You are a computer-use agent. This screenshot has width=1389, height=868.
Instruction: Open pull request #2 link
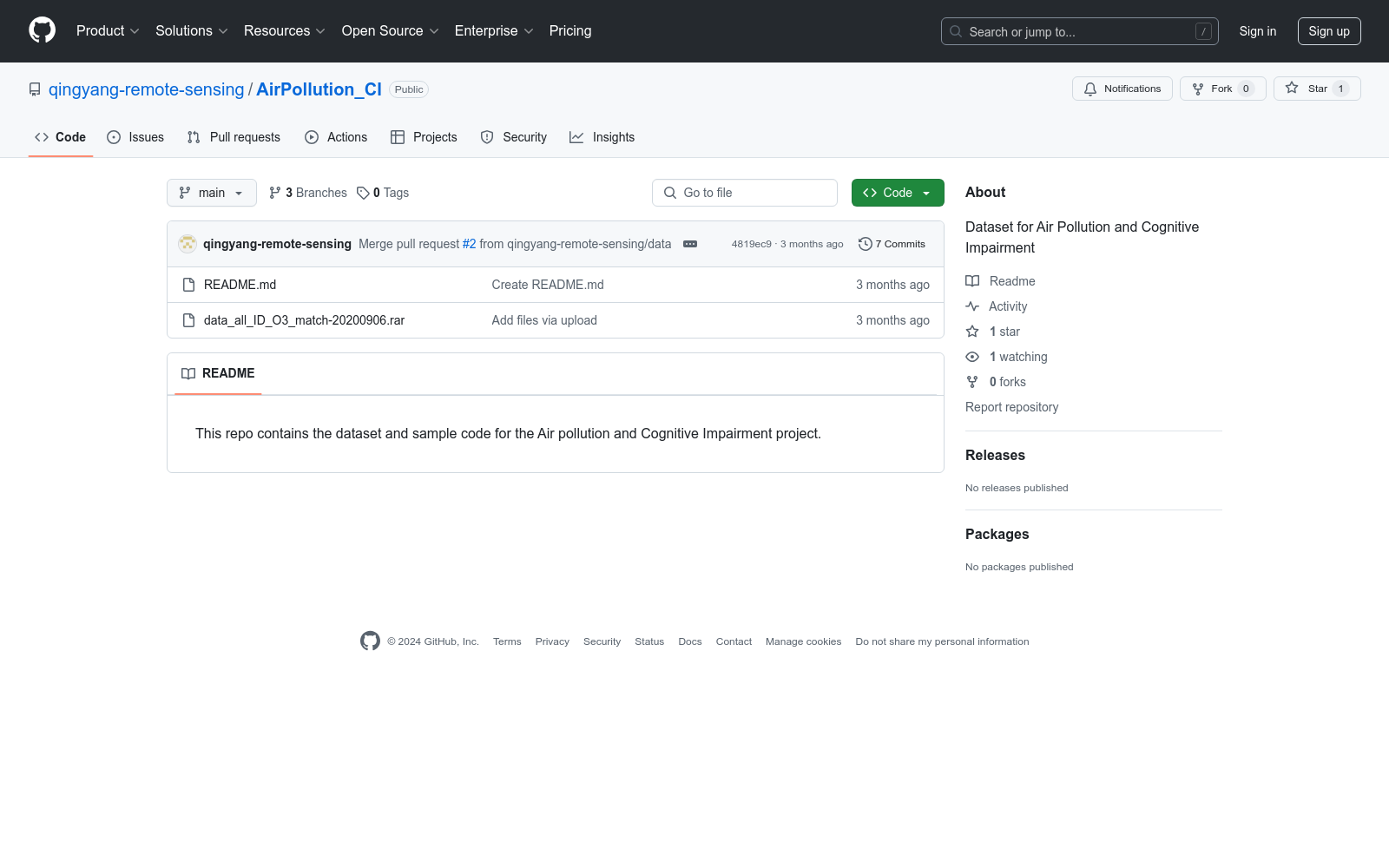tap(470, 244)
